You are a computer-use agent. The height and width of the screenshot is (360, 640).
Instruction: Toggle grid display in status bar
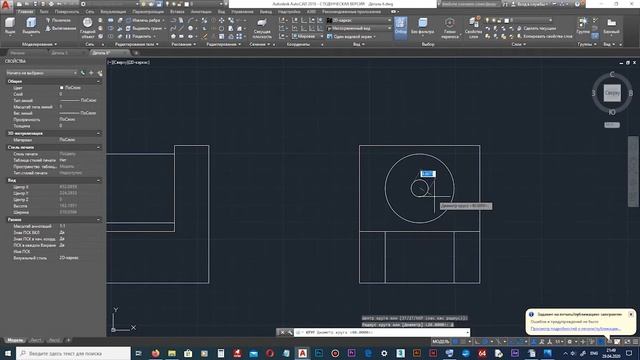455,342
